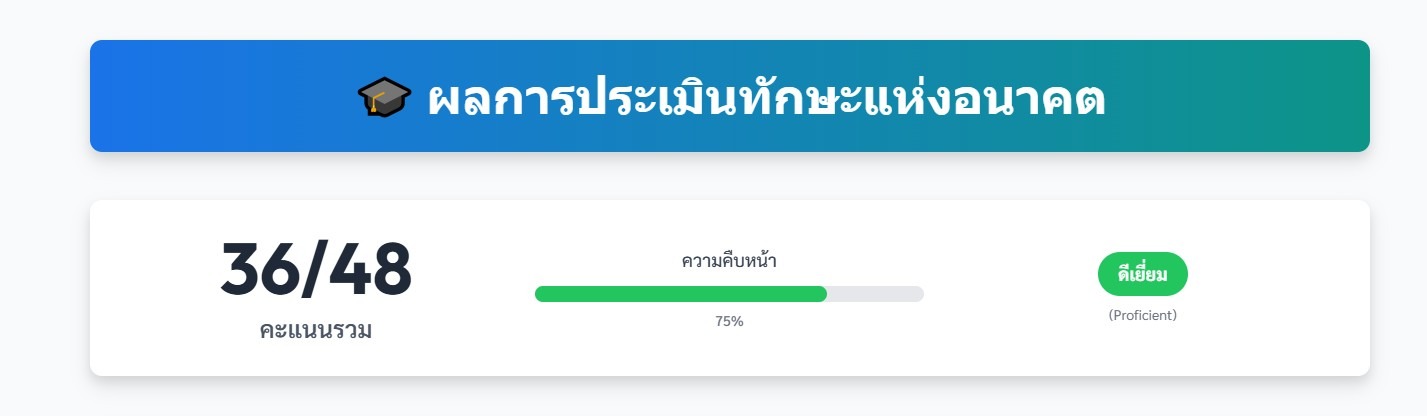Click the header title ผลการประเมินทักษะแห่งอนาคต
Viewport: 1427px width, 416px height.
tap(766, 98)
